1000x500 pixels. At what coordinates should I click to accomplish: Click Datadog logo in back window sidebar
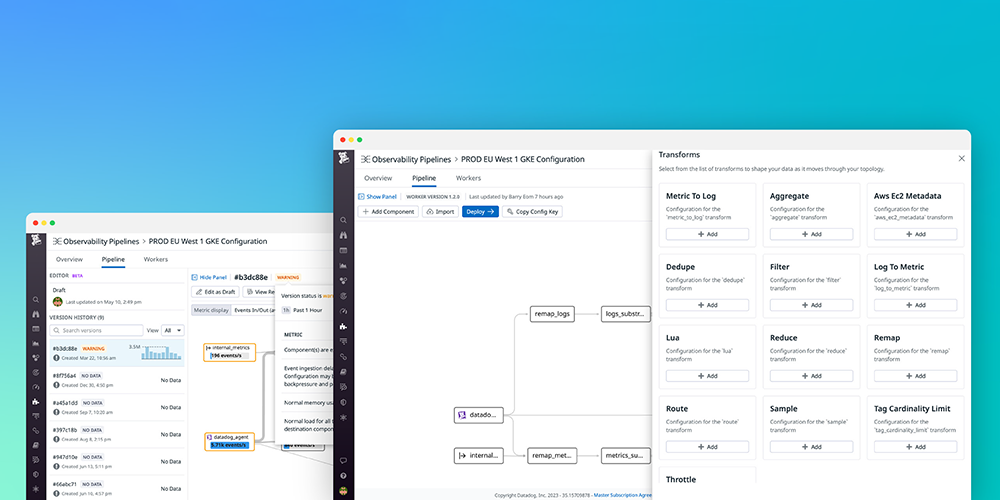tap(36, 240)
